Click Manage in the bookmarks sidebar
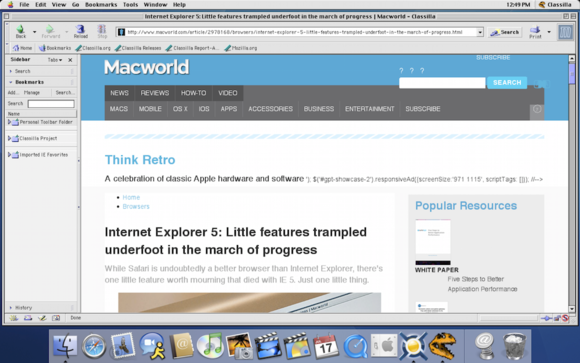Image resolution: width=580 pixels, height=363 pixels. [32, 93]
